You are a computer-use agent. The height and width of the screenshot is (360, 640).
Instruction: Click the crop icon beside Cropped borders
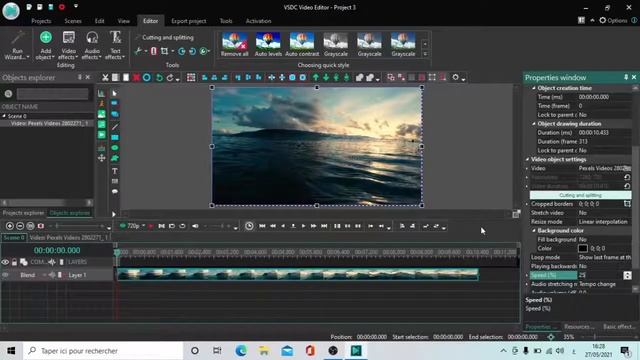[x=627, y=204]
